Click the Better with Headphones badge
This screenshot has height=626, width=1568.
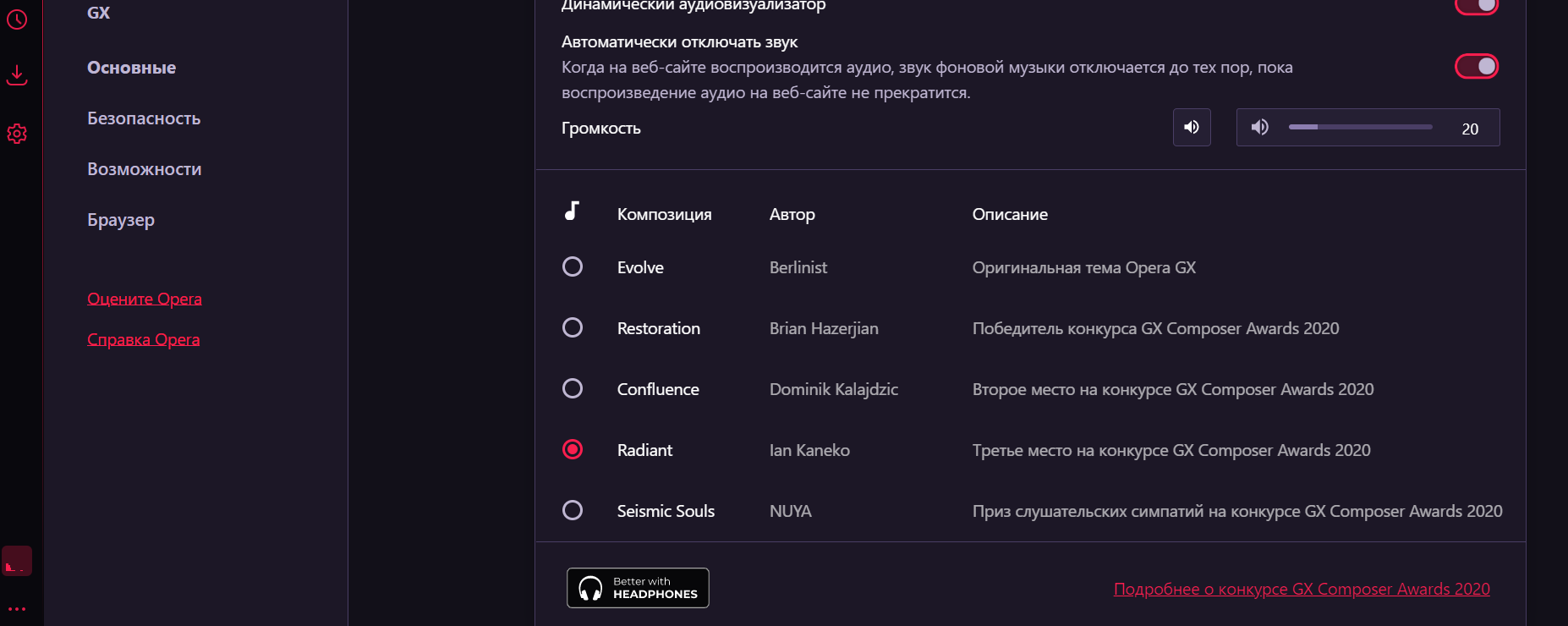(x=638, y=588)
